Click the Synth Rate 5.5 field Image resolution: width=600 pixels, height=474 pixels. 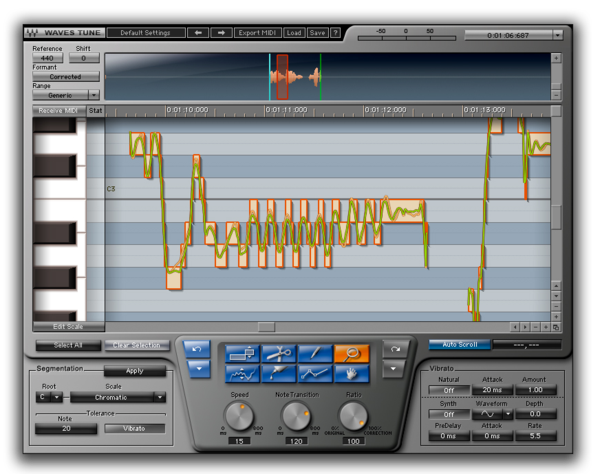click(536, 436)
